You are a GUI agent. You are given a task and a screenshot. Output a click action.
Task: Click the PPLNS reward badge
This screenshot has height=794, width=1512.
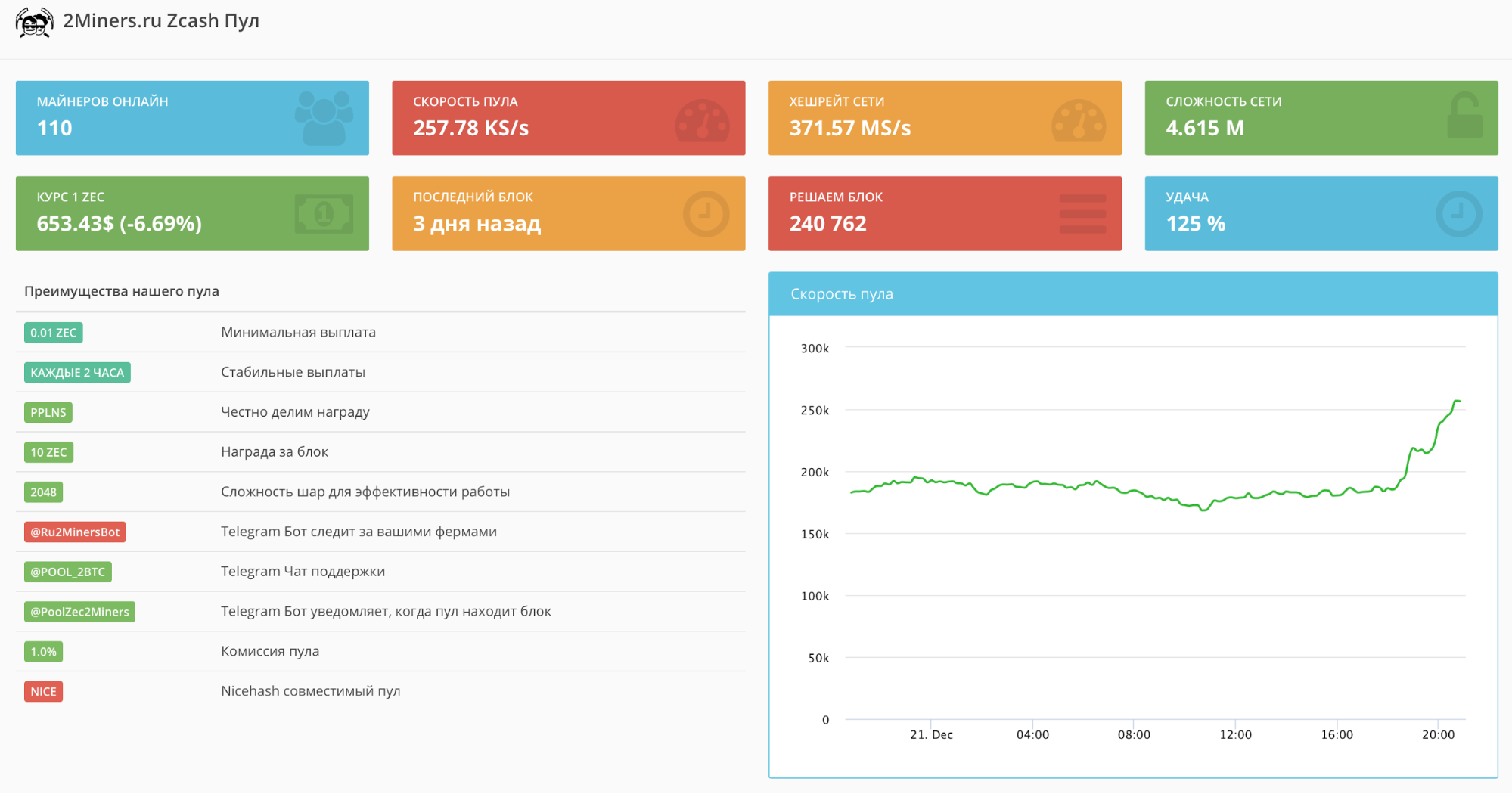[x=48, y=413]
